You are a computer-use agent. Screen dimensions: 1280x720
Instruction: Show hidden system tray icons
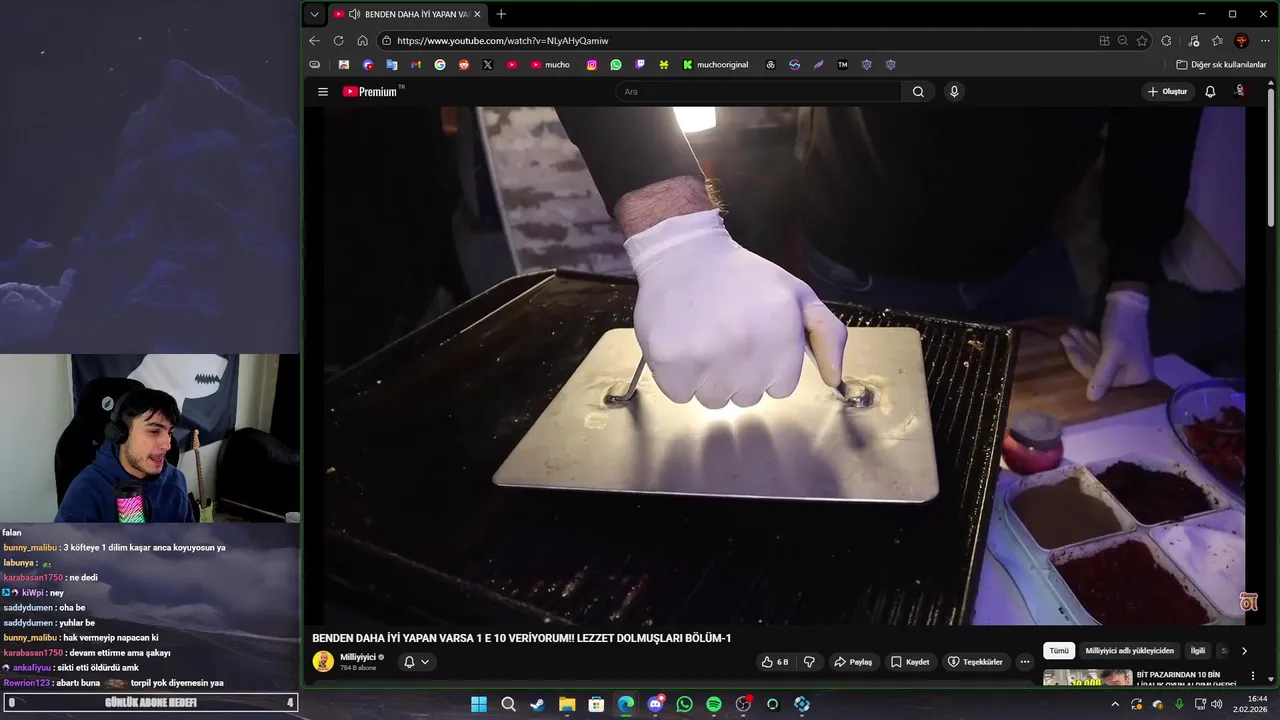pos(1115,704)
